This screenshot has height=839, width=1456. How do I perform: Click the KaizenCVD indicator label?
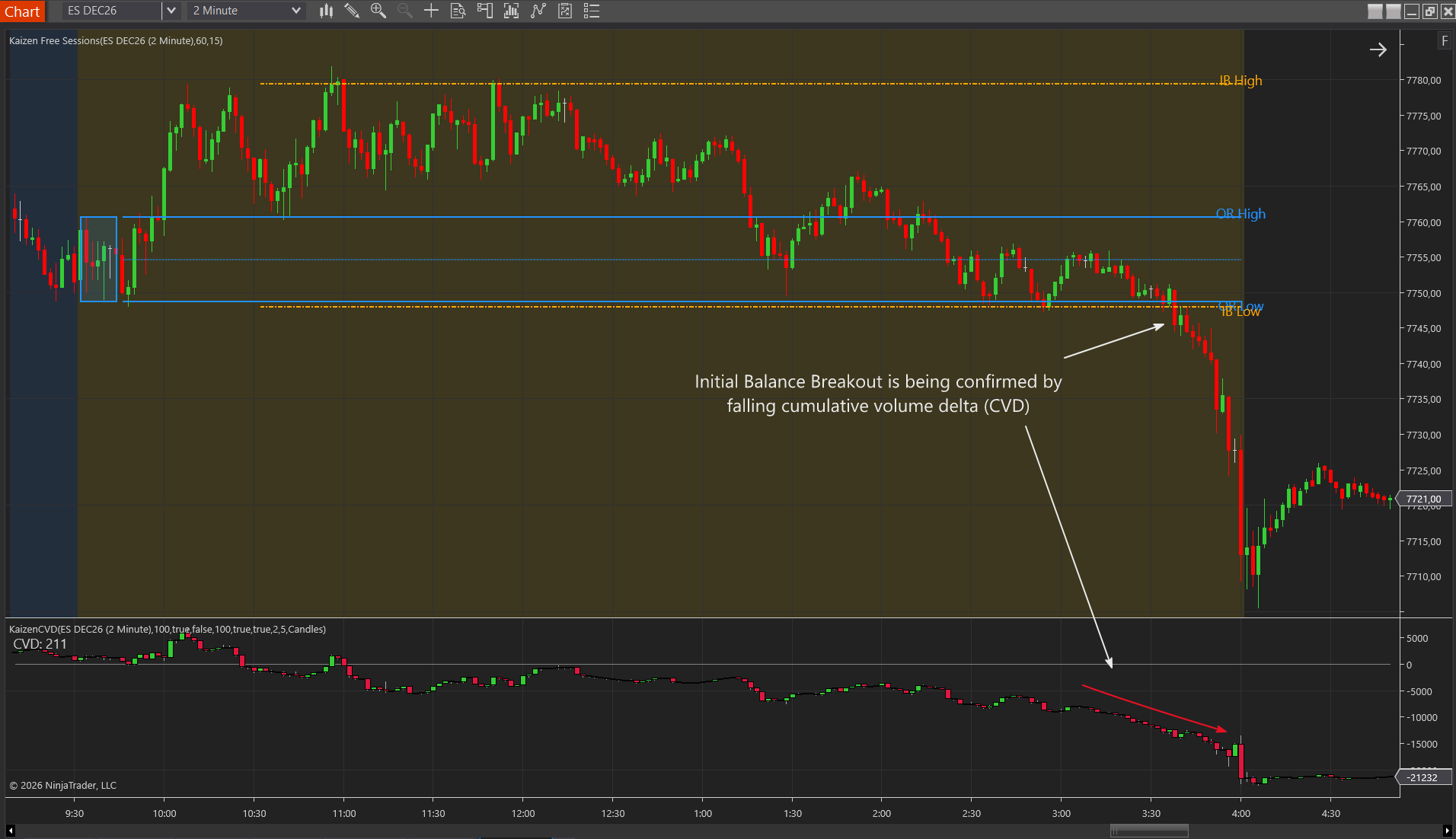click(x=168, y=629)
